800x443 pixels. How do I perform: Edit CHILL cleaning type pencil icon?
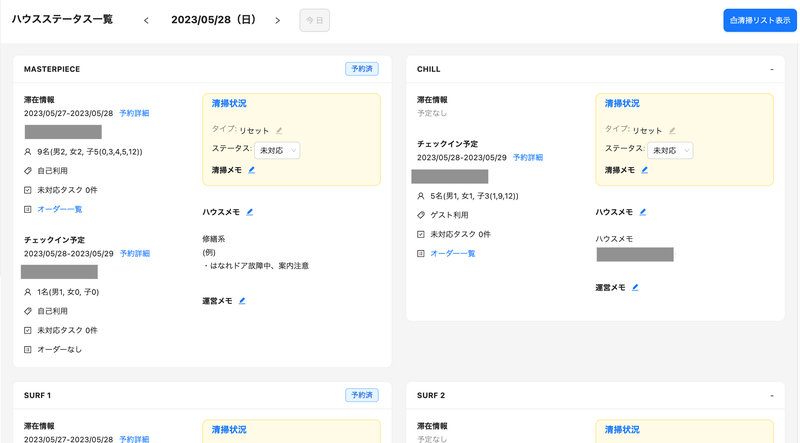[x=672, y=131]
